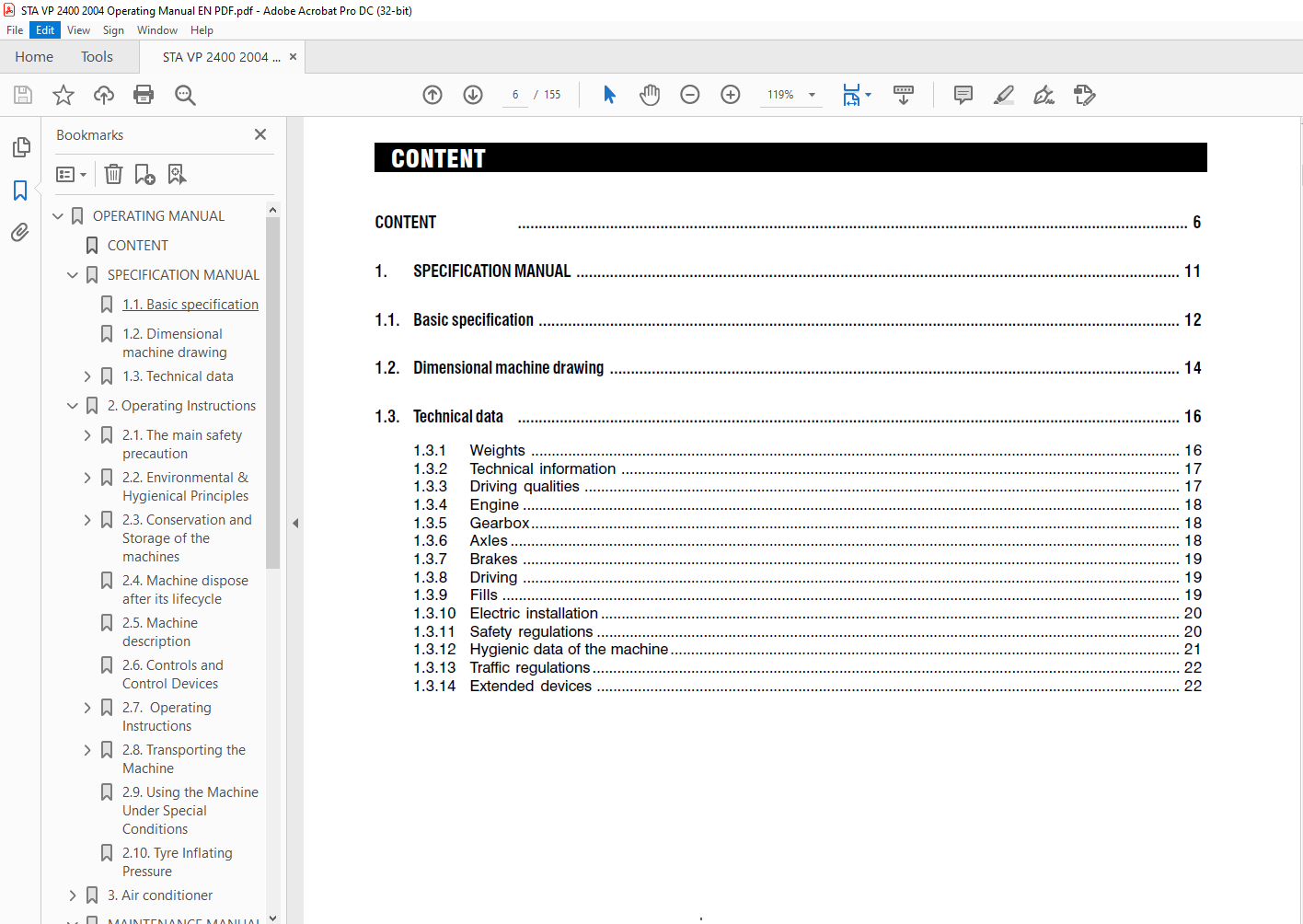This screenshot has width=1303, height=924.
Task: Open 1.1. Basic specification bookmark
Action: [x=190, y=305]
